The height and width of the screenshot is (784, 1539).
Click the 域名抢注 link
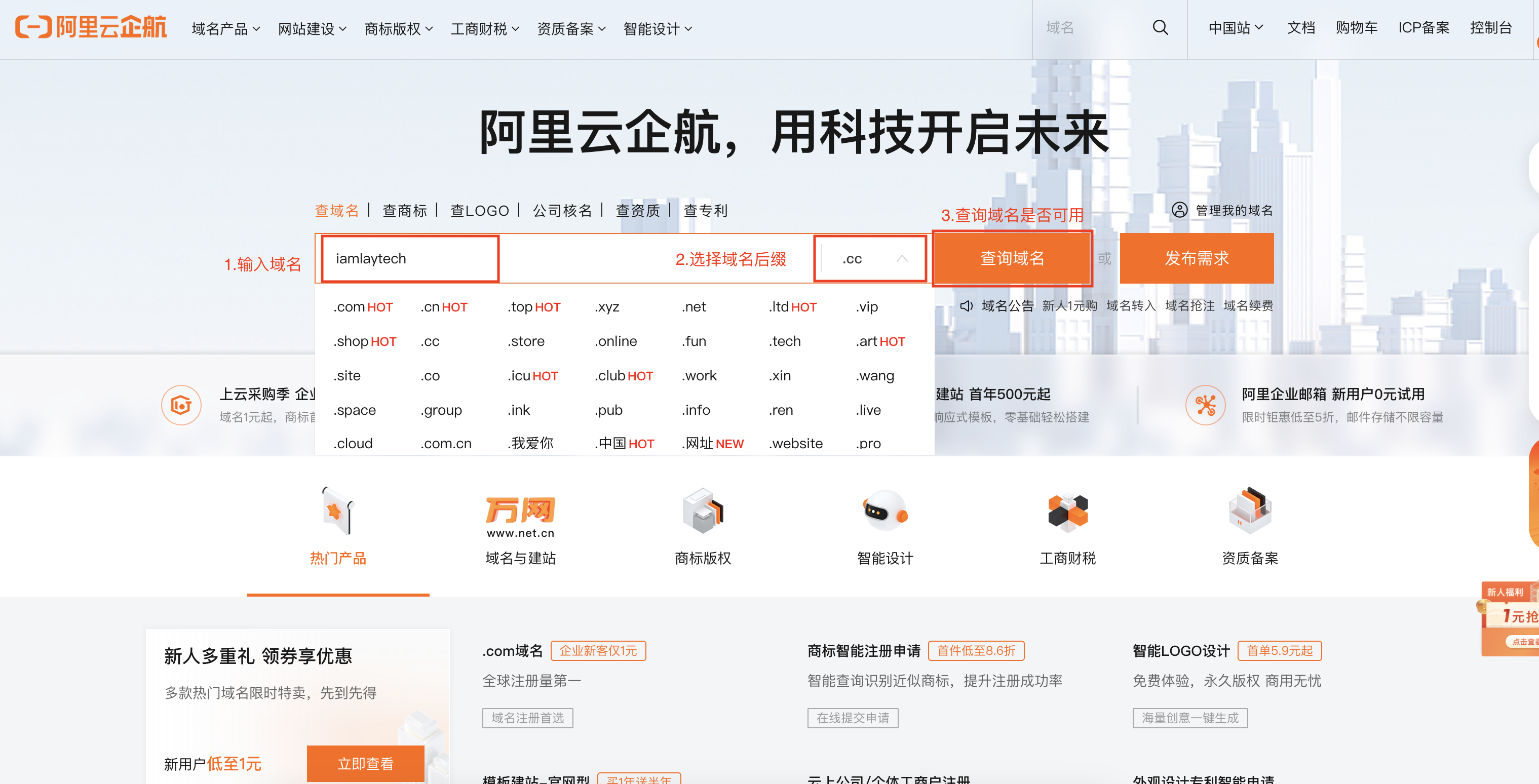[x=1189, y=306]
